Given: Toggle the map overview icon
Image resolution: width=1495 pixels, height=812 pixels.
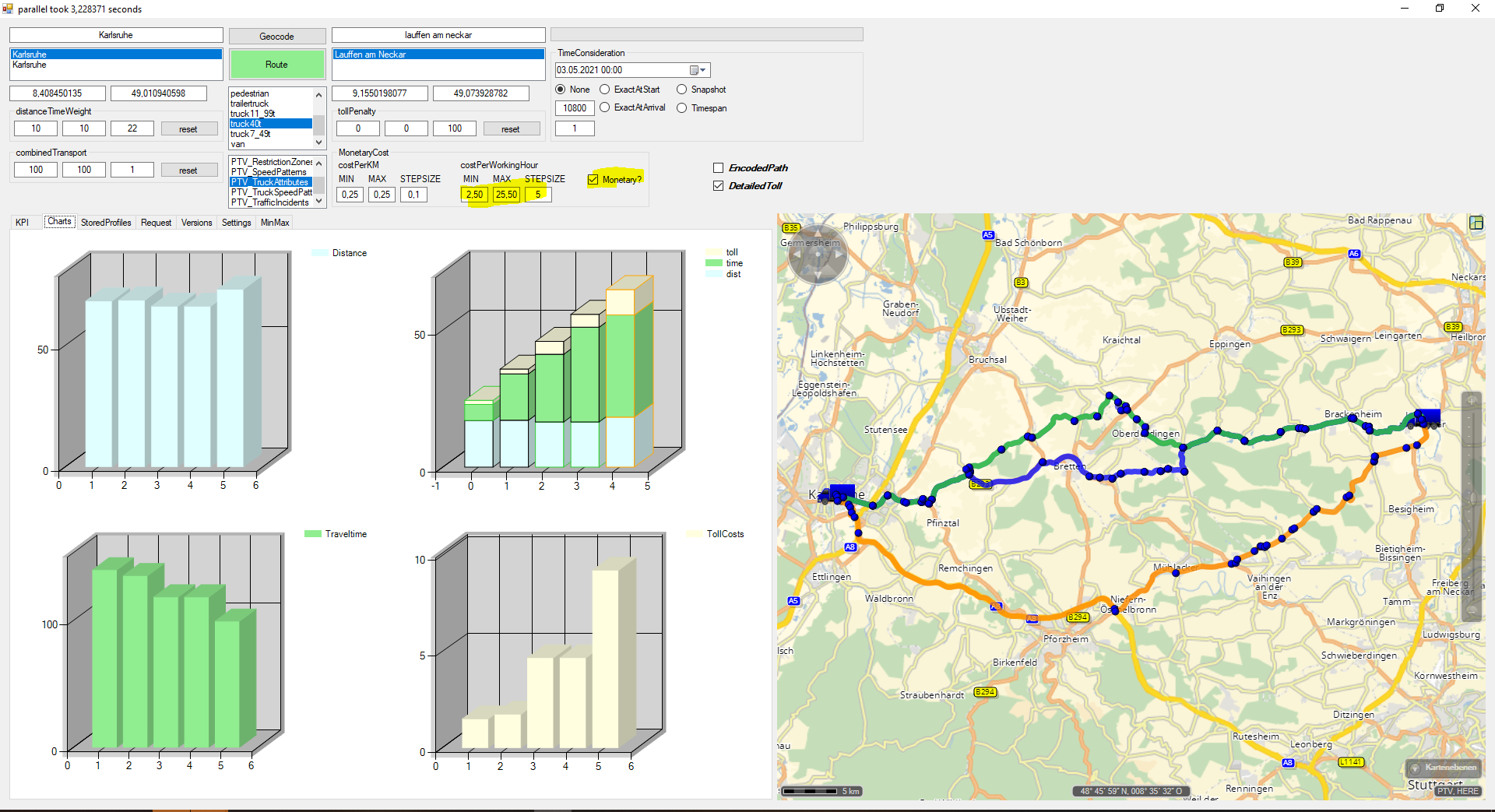Looking at the screenshot, I should coord(1476,223).
